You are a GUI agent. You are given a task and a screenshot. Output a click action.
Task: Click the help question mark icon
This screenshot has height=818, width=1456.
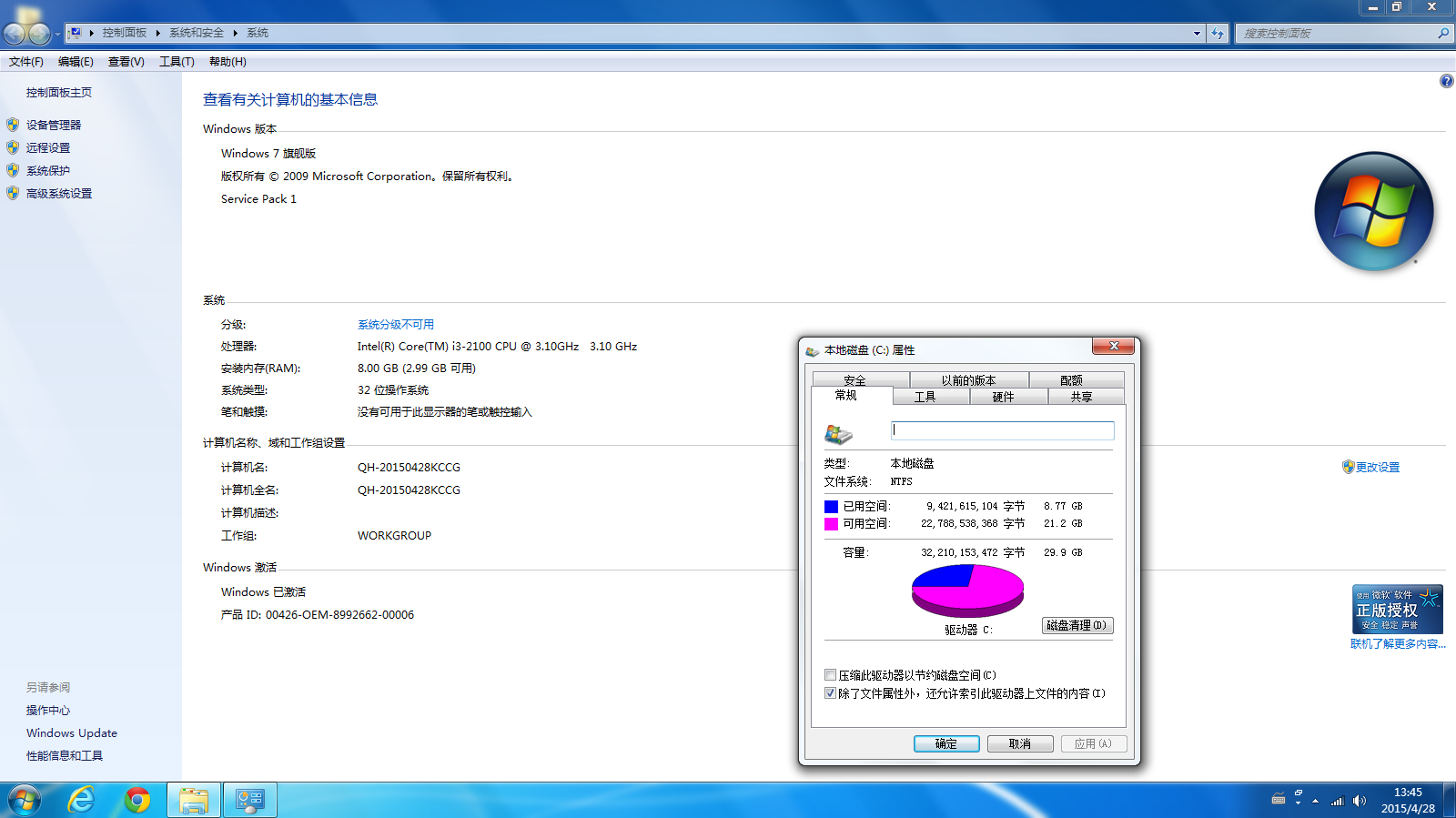(1446, 81)
